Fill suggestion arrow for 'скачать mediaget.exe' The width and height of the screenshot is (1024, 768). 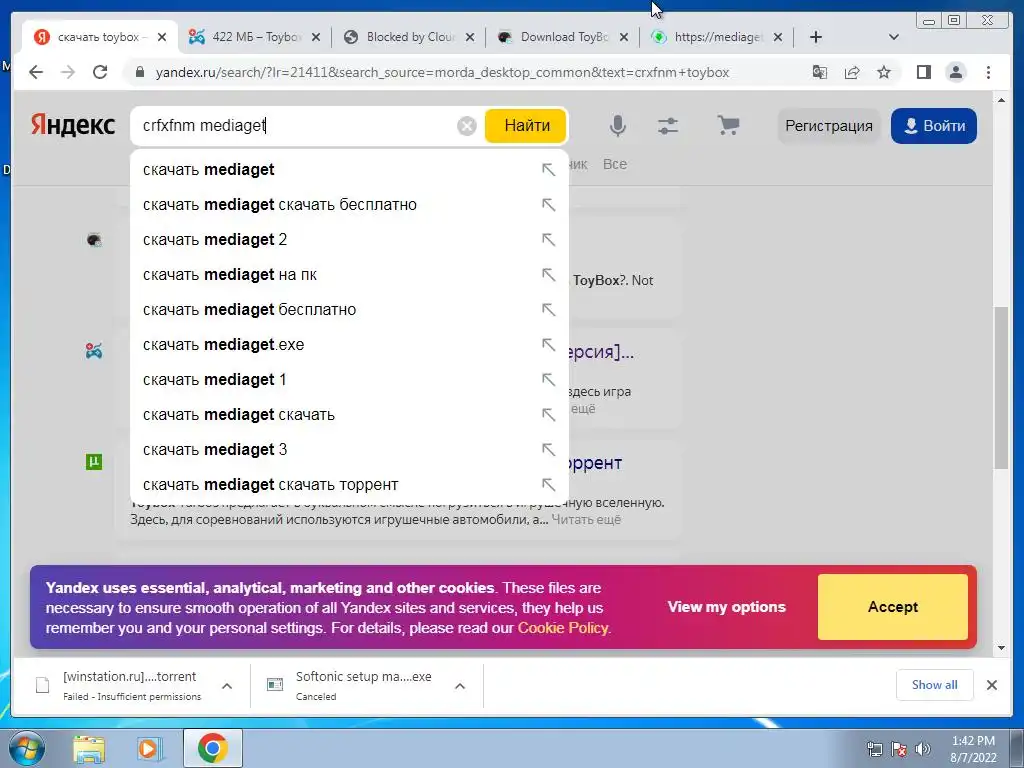[x=549, y=345]
